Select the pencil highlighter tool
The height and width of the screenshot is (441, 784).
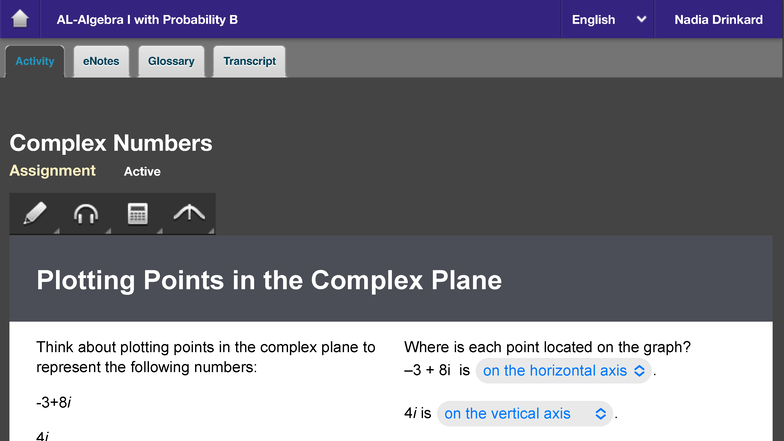(x=35, y=213)
